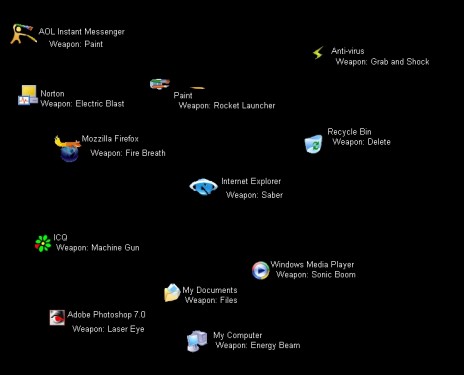Click the "Mozzilla Firefox" label
This screenshot has height=375, width=464.
(110, 139)
